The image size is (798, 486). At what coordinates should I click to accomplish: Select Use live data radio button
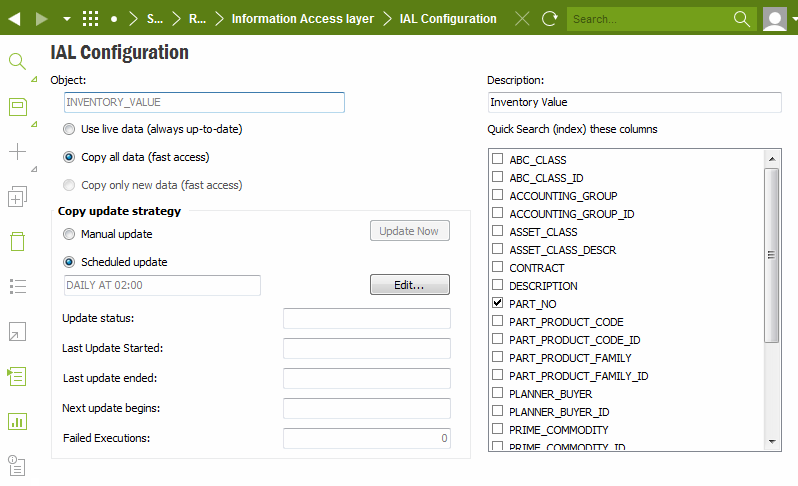tap(69, 129)
